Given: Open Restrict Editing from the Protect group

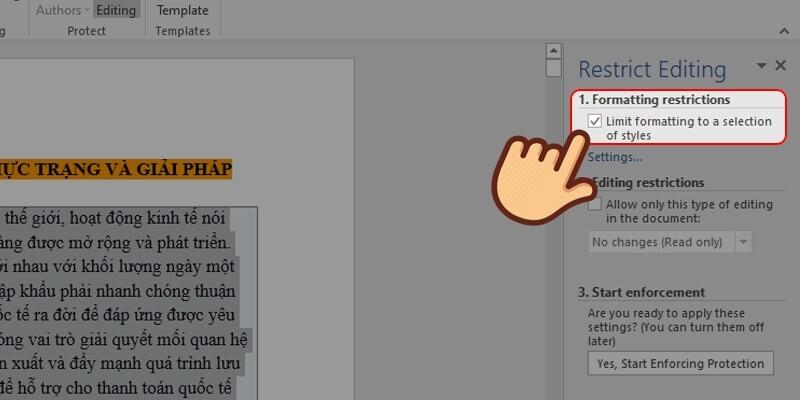Looking at the screenshot, I should (x=116, y=11).
